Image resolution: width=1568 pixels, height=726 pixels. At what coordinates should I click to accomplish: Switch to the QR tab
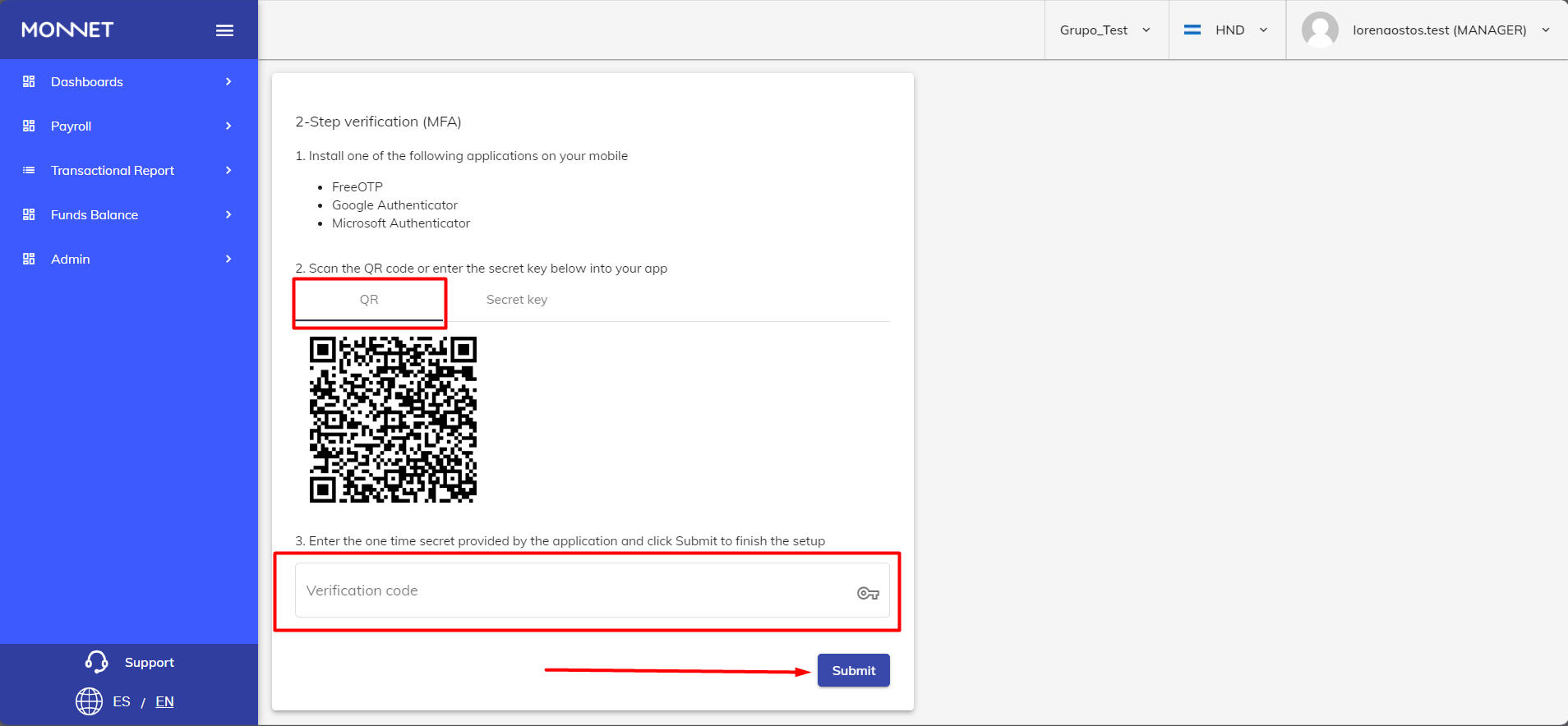[x=369, y=300]
